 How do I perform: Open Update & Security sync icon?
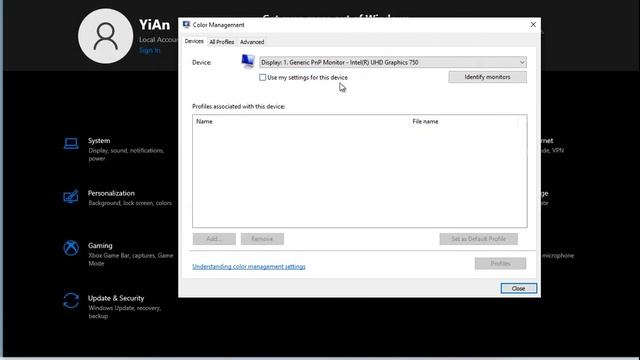tap(71, 301)
